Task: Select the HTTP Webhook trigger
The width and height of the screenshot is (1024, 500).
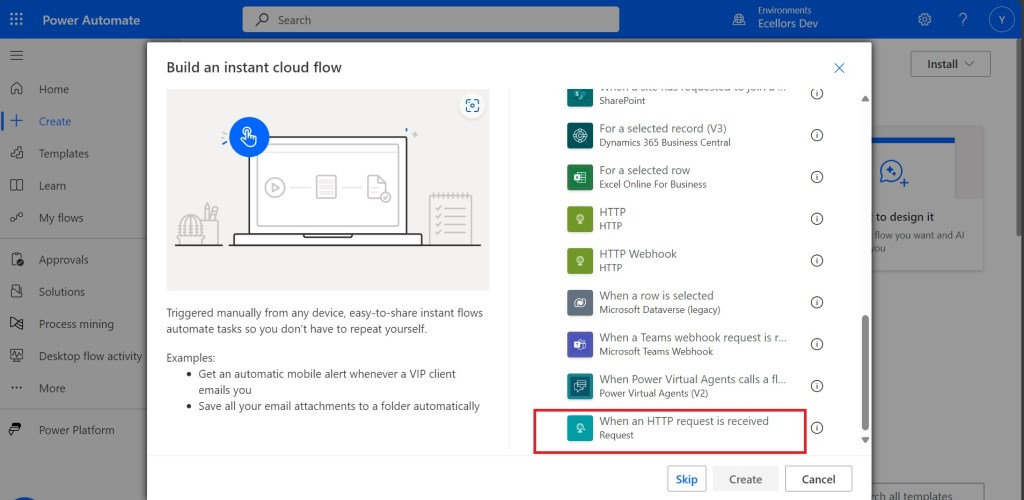Action: point(637,260)
